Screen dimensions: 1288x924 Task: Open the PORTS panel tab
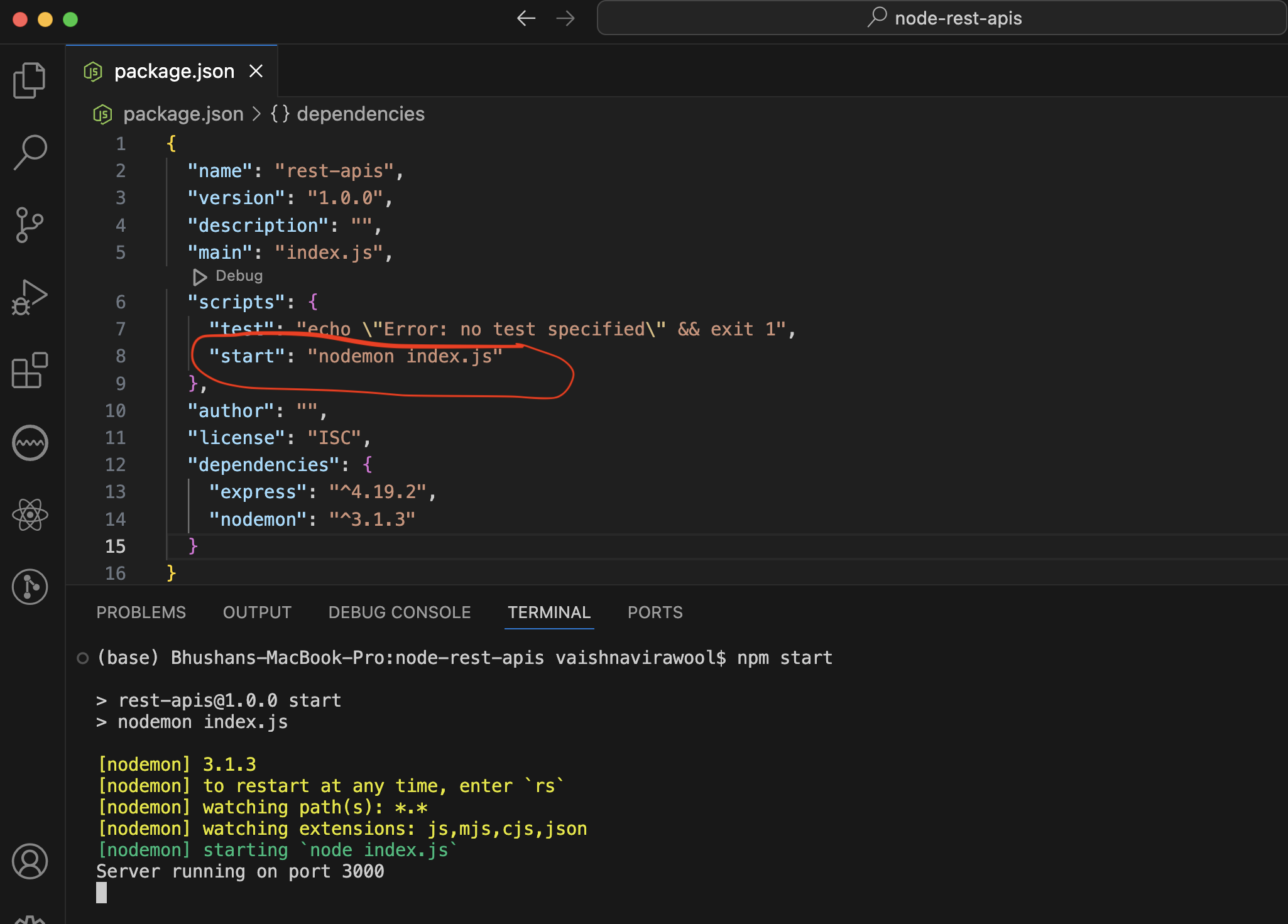[655, 612]
